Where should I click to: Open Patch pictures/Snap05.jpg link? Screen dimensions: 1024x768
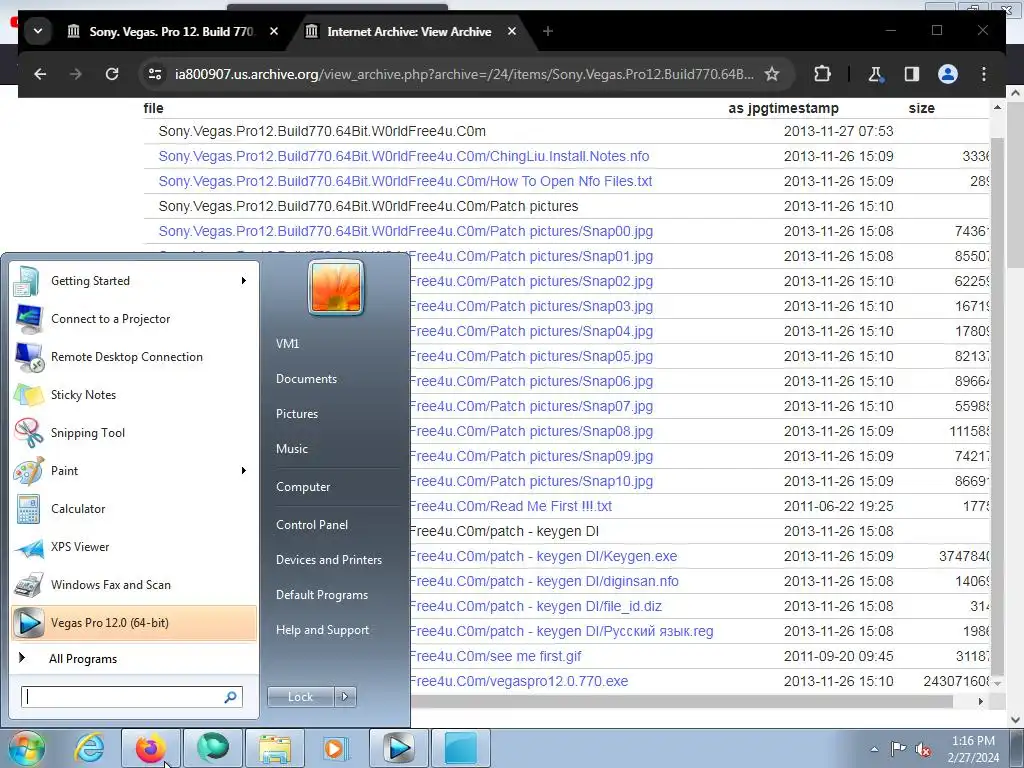(531, 357)
